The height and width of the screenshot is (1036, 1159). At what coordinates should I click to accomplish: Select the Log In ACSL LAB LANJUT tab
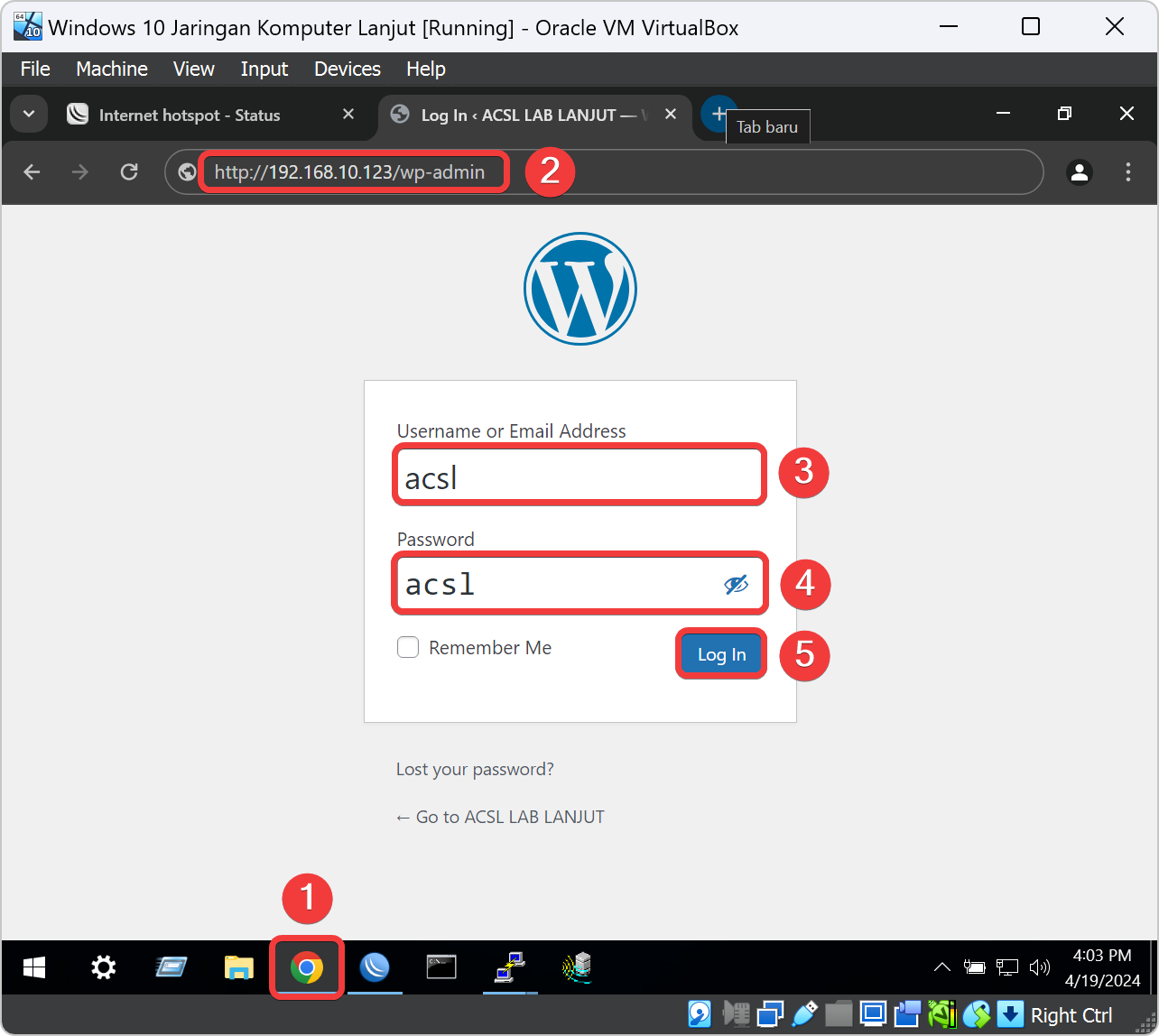click(533, 115)
